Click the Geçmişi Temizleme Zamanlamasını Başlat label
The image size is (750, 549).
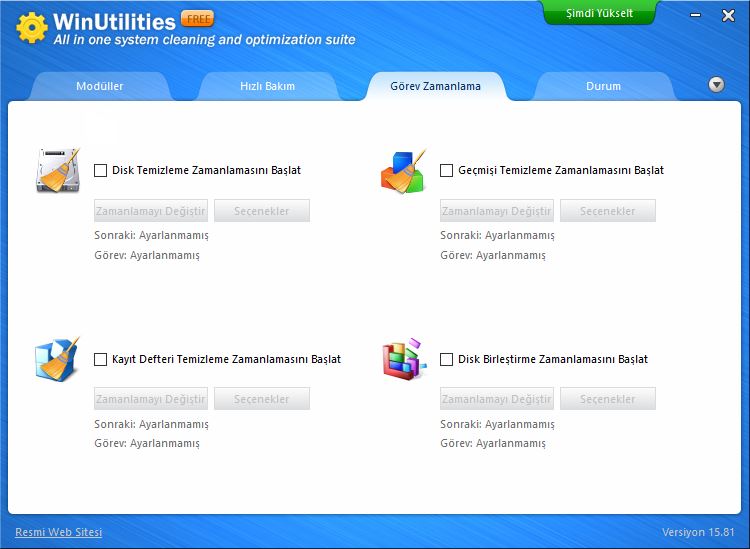[x=561, y=170]
